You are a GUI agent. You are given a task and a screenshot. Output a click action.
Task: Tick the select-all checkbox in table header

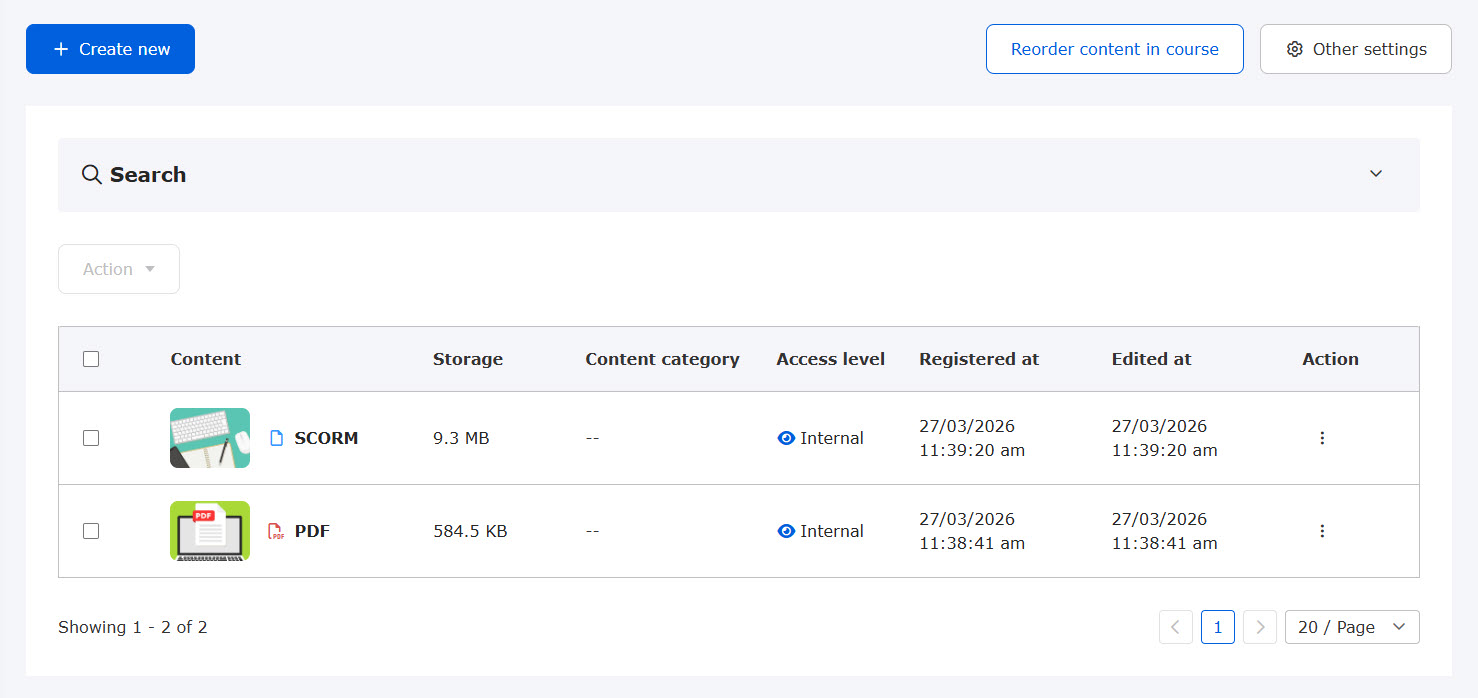[91, 359]
